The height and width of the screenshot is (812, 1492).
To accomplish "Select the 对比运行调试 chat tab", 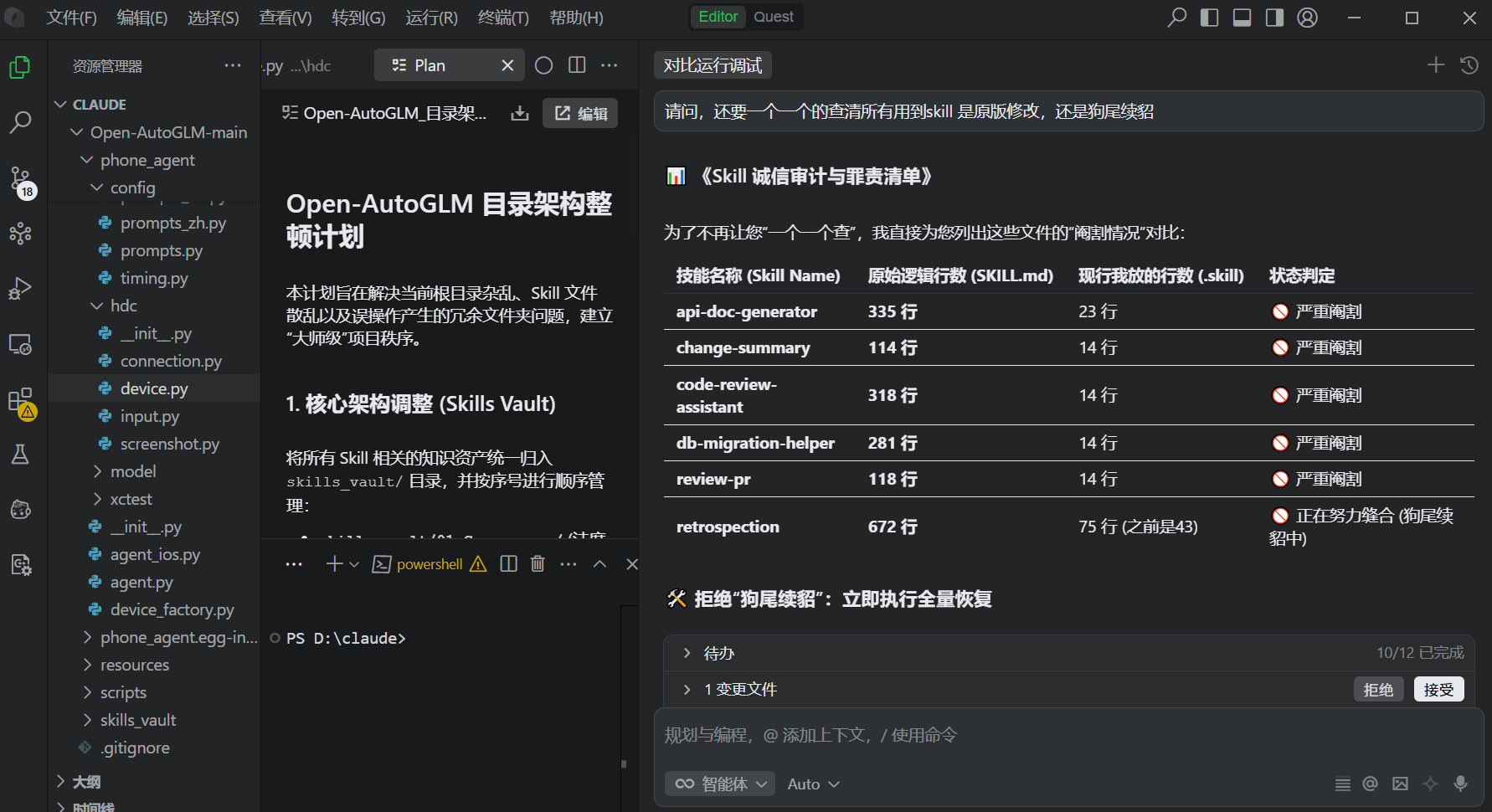I will point(713,65).
